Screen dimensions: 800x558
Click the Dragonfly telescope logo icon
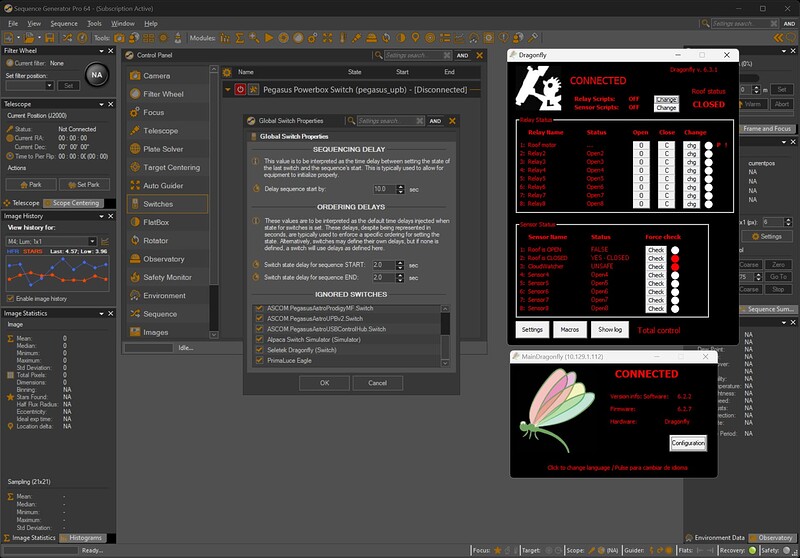tap(537, 87)
